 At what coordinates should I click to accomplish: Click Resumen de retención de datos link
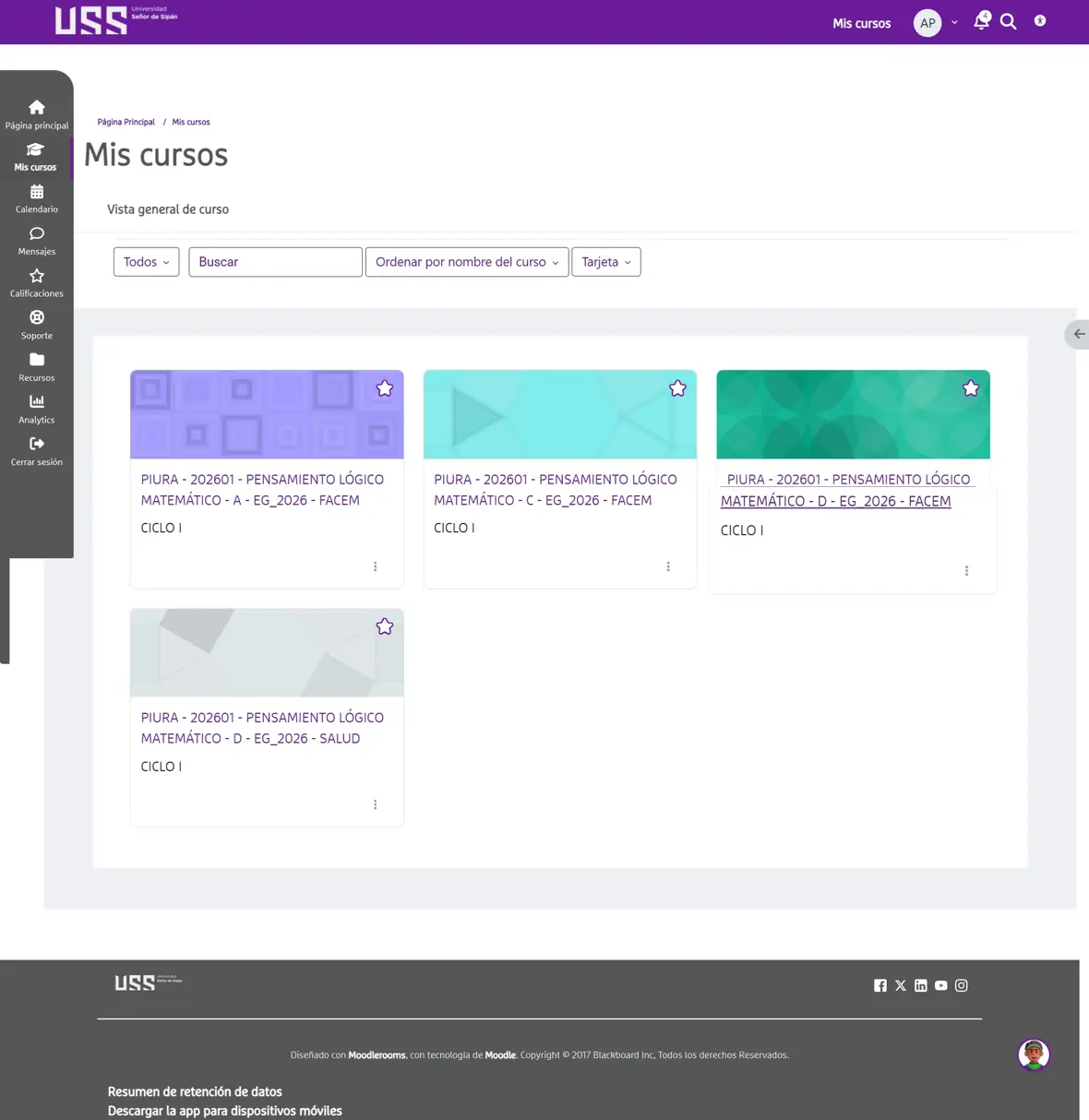(195, 1091)
